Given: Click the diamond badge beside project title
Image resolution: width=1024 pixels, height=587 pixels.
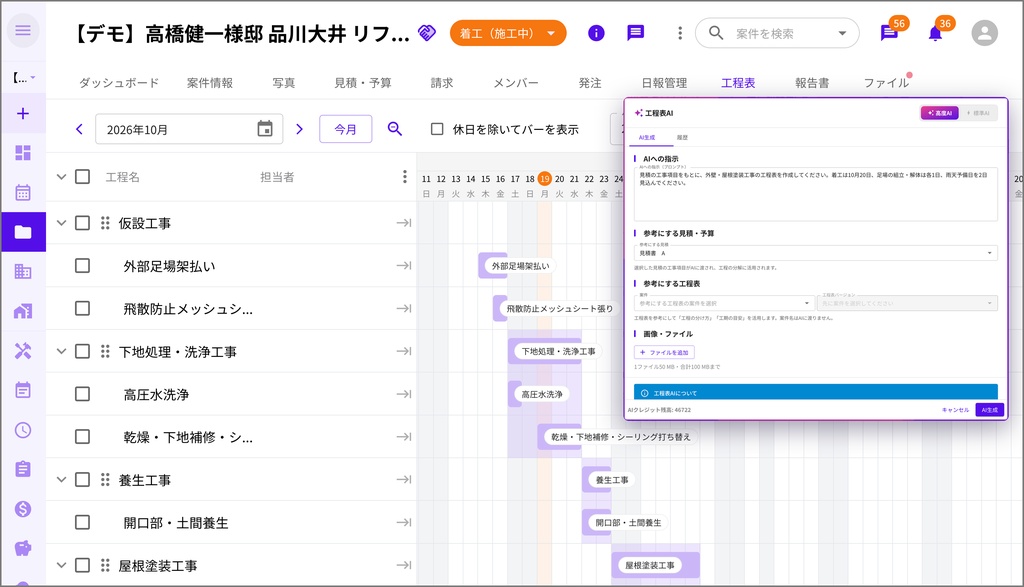Looking at the screenshot, I should [x=427, y=33].
